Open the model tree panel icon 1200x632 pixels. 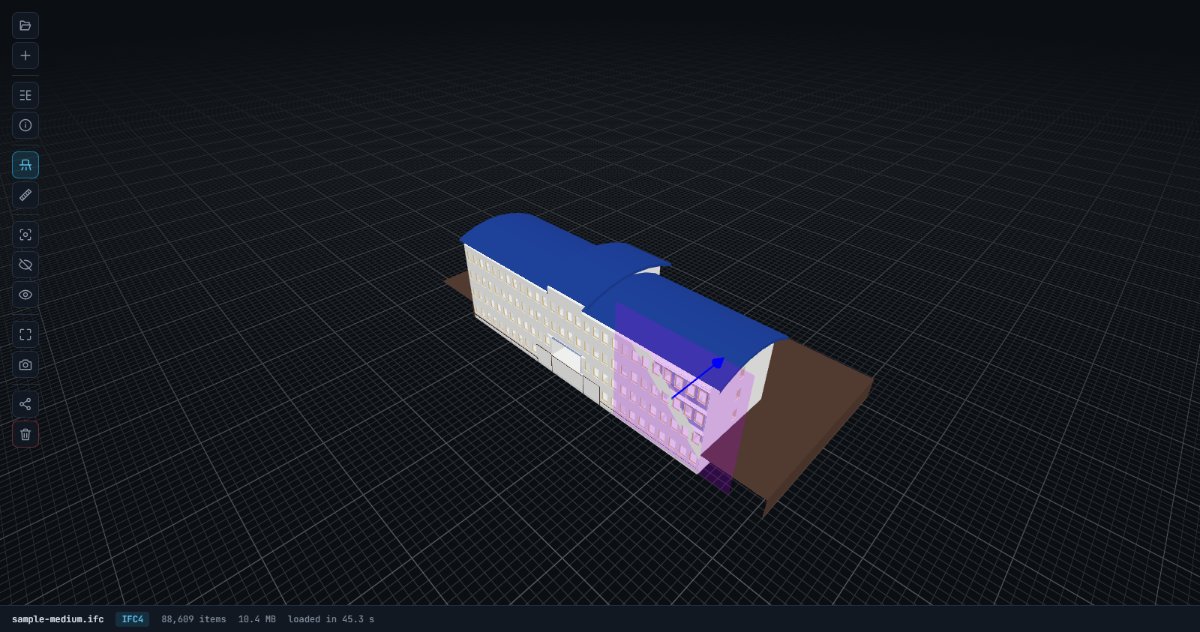click(25, 95)
